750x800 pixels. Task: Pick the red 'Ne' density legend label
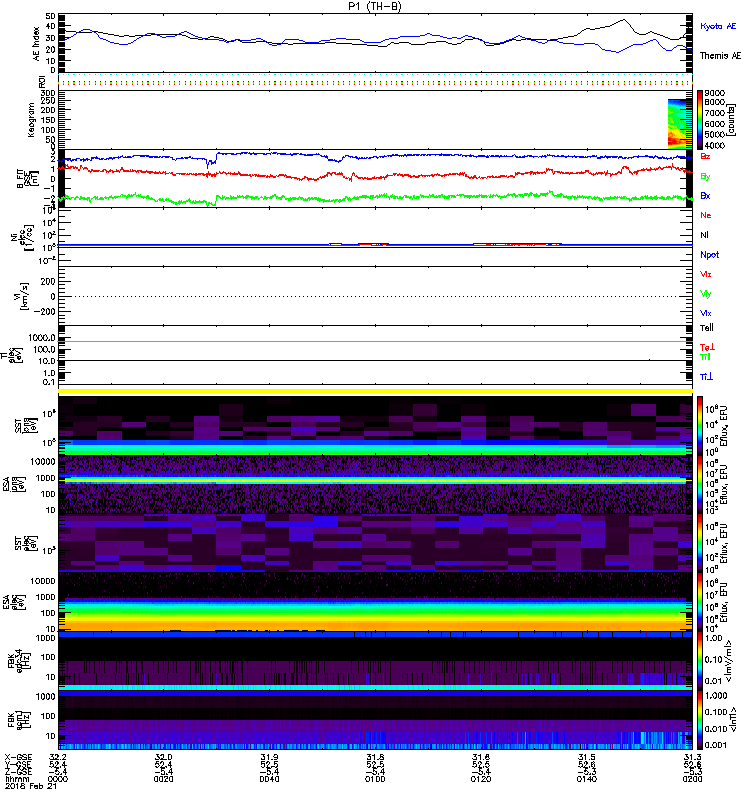tap(706, 215)
